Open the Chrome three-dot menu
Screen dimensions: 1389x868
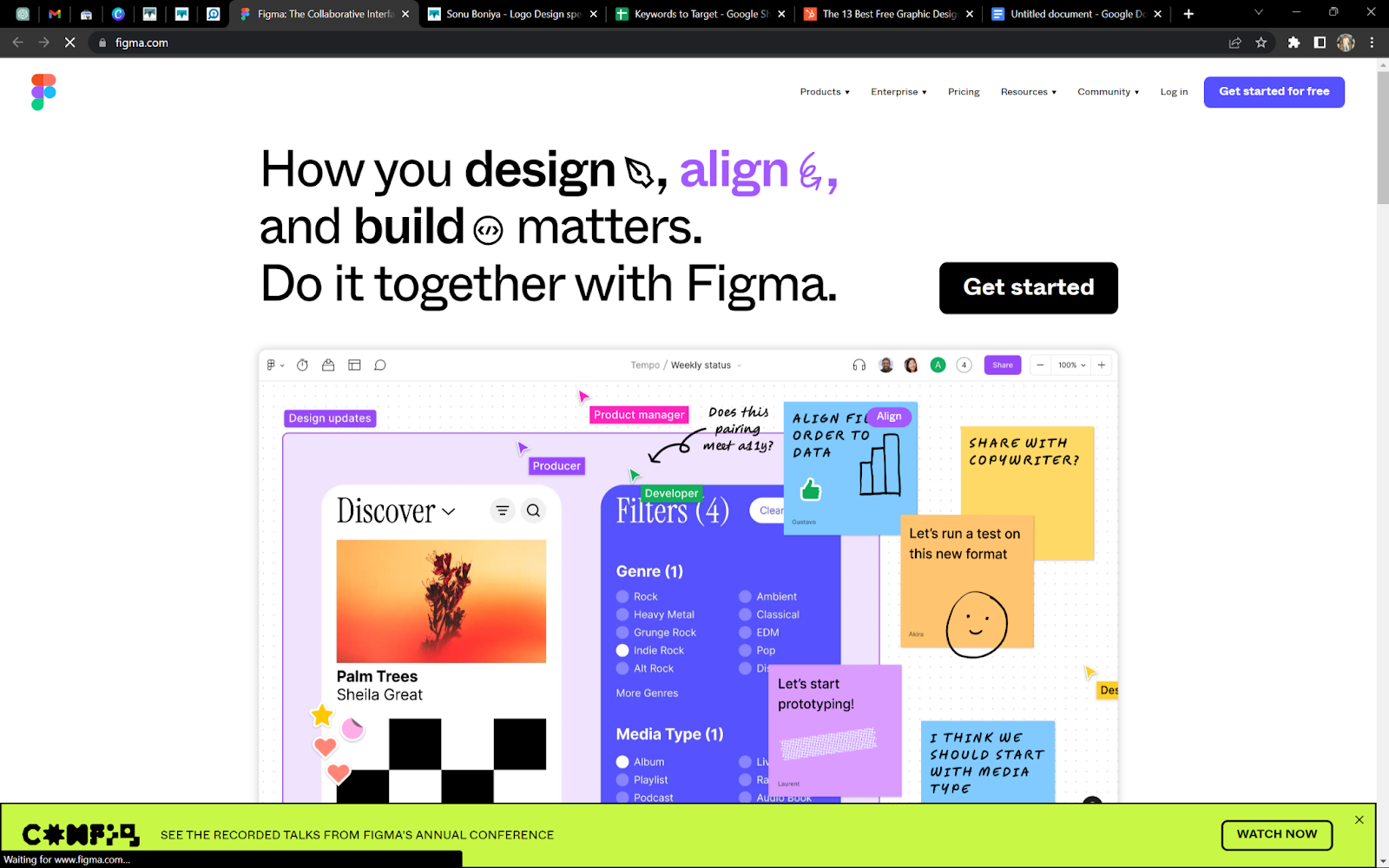(1372, 43)
